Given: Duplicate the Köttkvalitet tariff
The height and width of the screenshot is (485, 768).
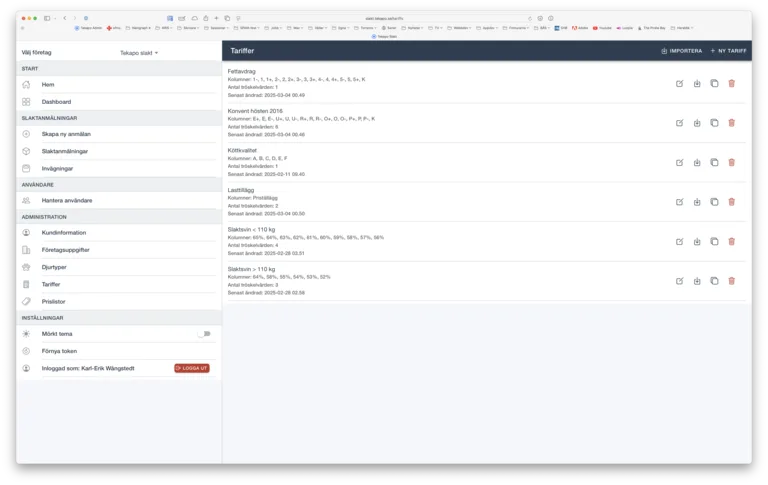Looking at the screenshot, I should point(714,163).
